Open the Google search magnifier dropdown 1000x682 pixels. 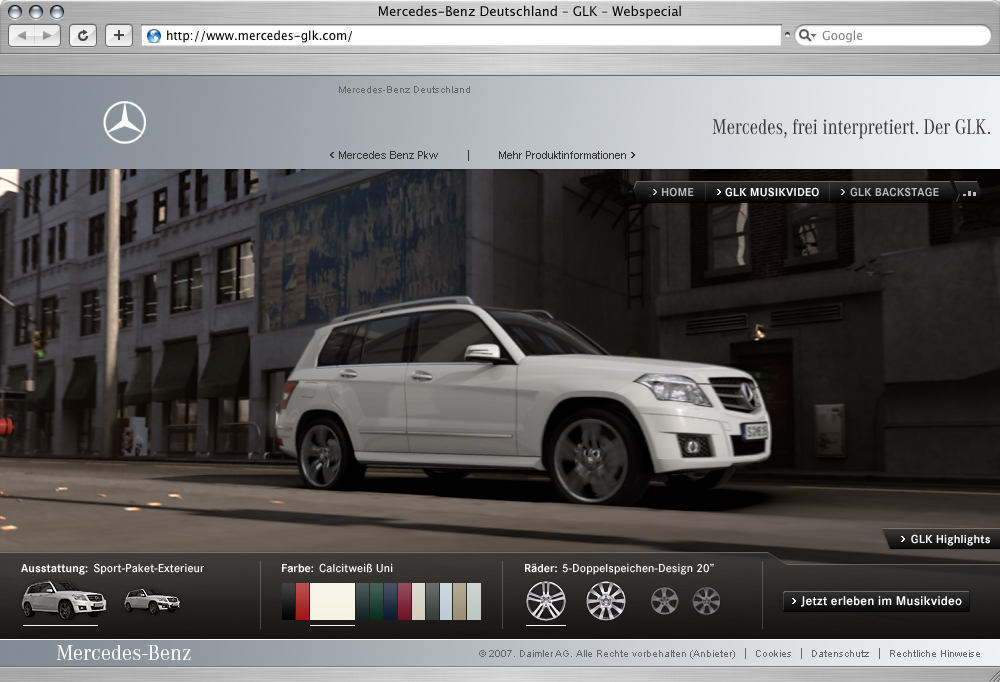(x=807, y=36)
